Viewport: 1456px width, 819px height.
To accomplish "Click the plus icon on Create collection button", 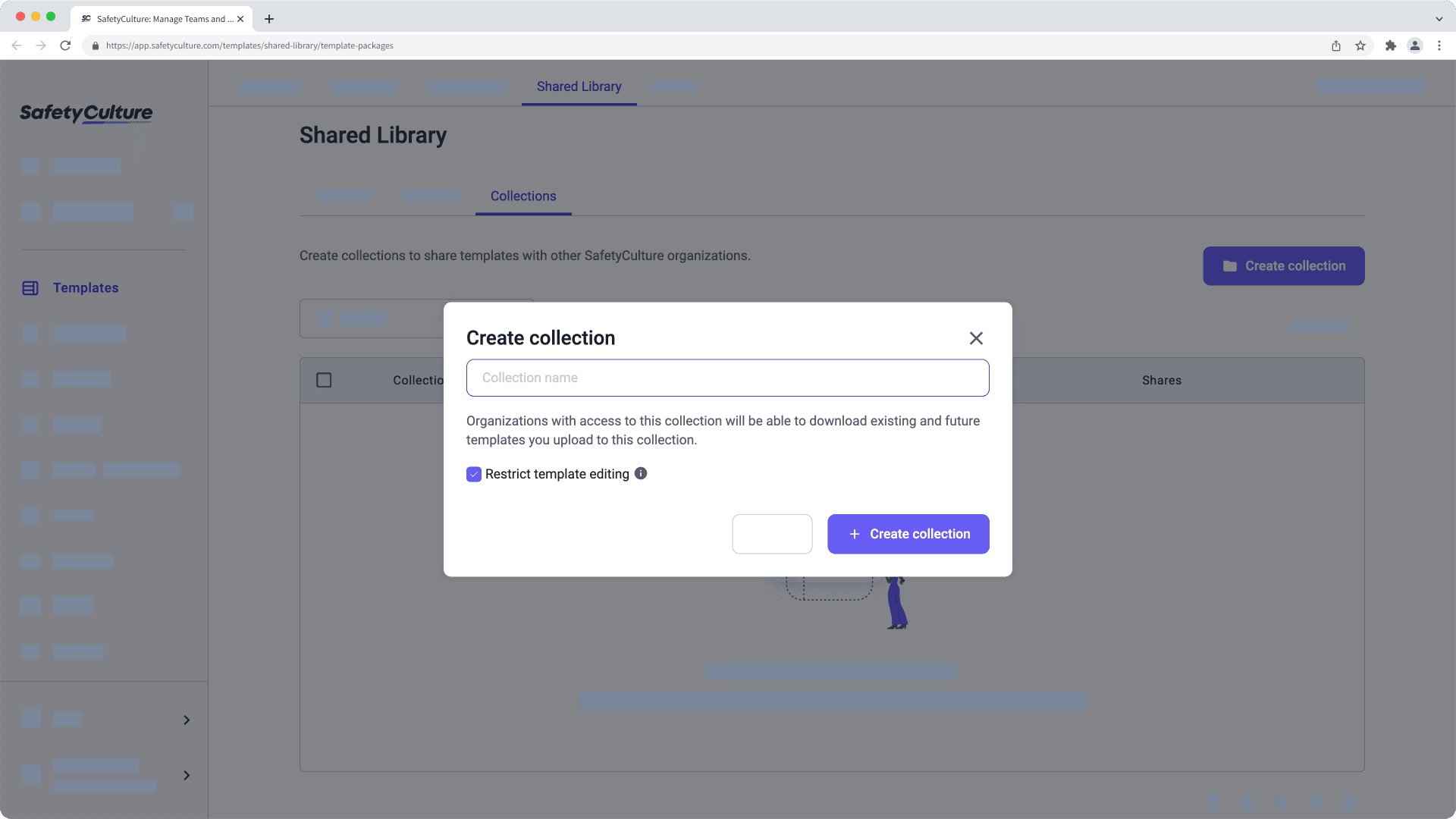I will 853,534.
